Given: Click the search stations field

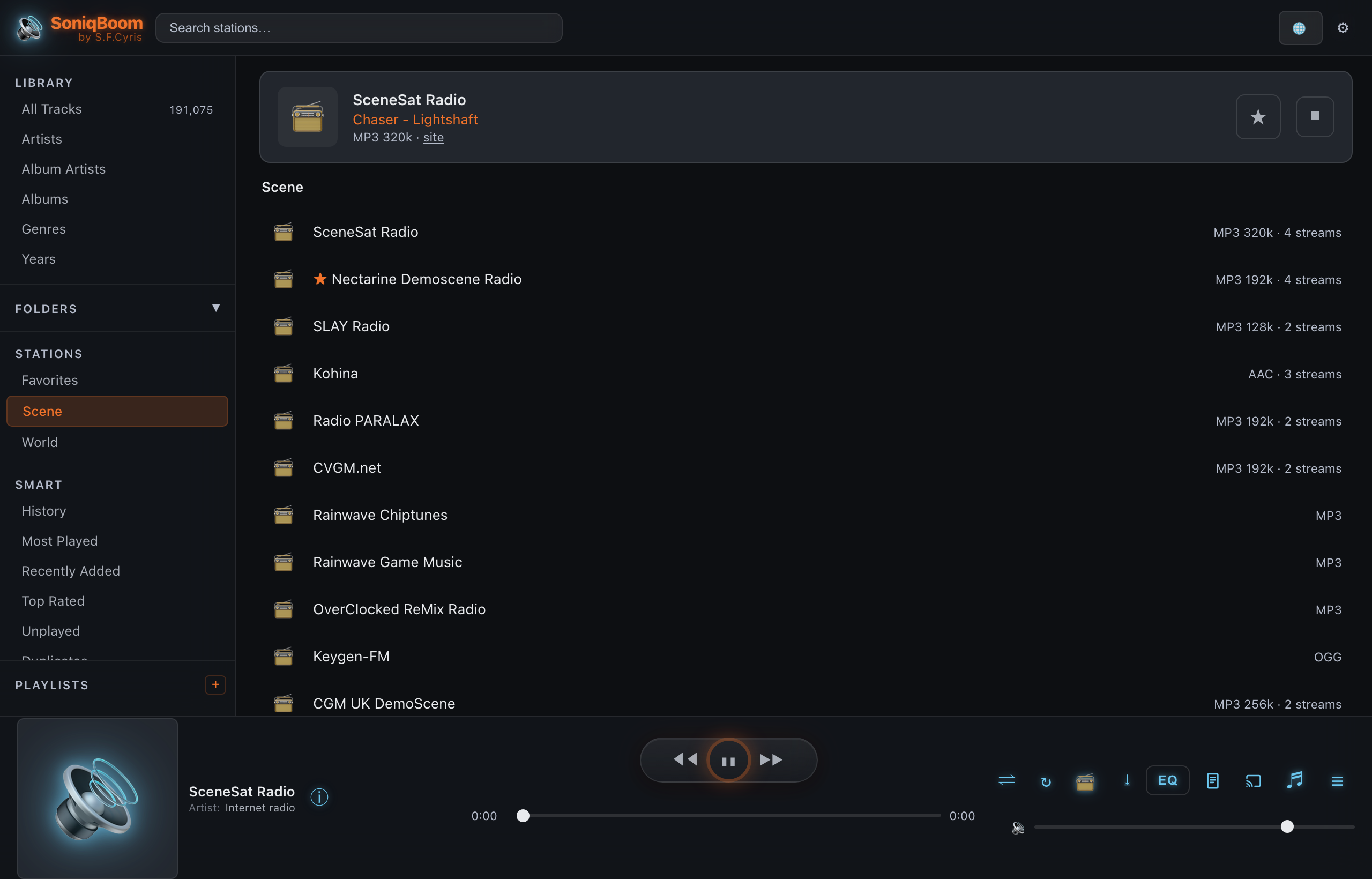Looking at the screenshot, I should tap(359, 28).
